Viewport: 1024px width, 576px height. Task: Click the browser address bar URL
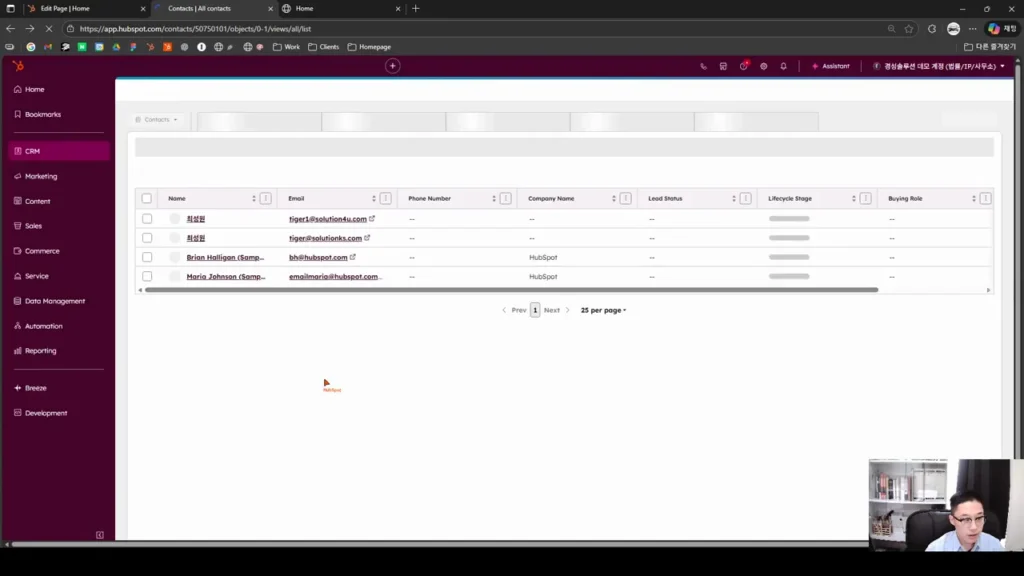coord(195,29)
